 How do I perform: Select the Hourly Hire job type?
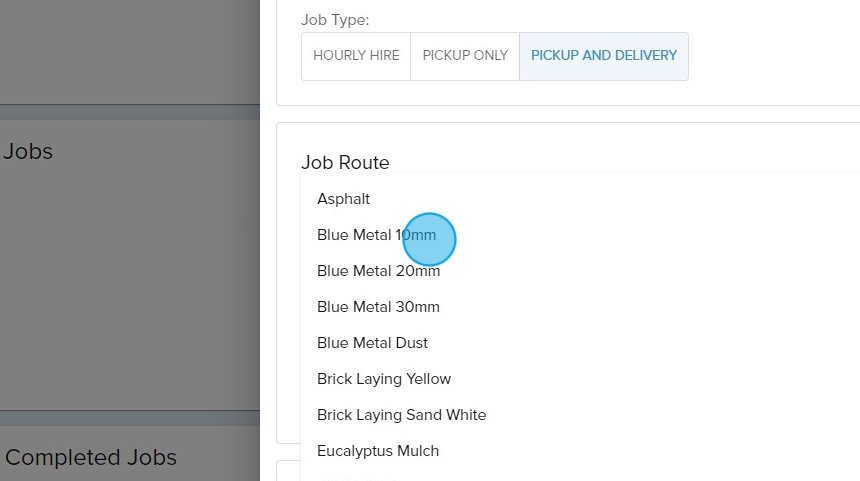pyautogui.click(x=356, y=56)
